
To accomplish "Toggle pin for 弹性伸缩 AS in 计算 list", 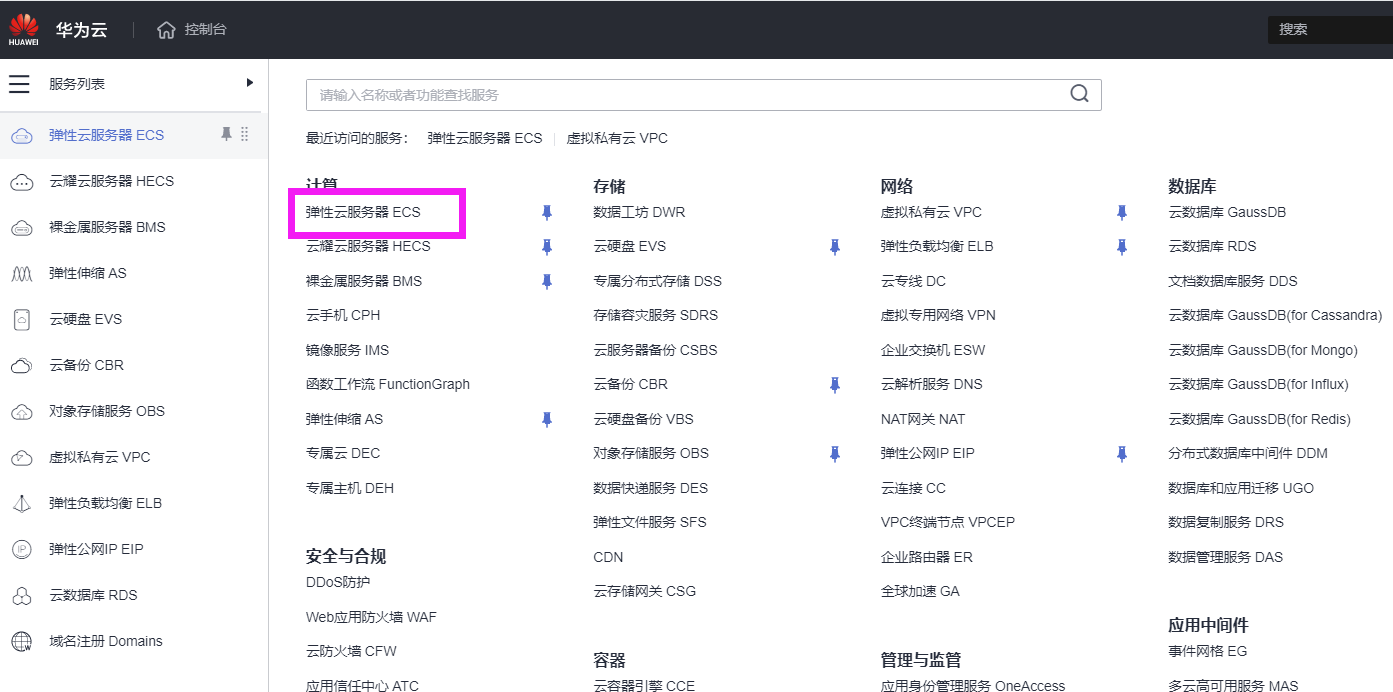I will pyautogui.click(x=546, y=419).
